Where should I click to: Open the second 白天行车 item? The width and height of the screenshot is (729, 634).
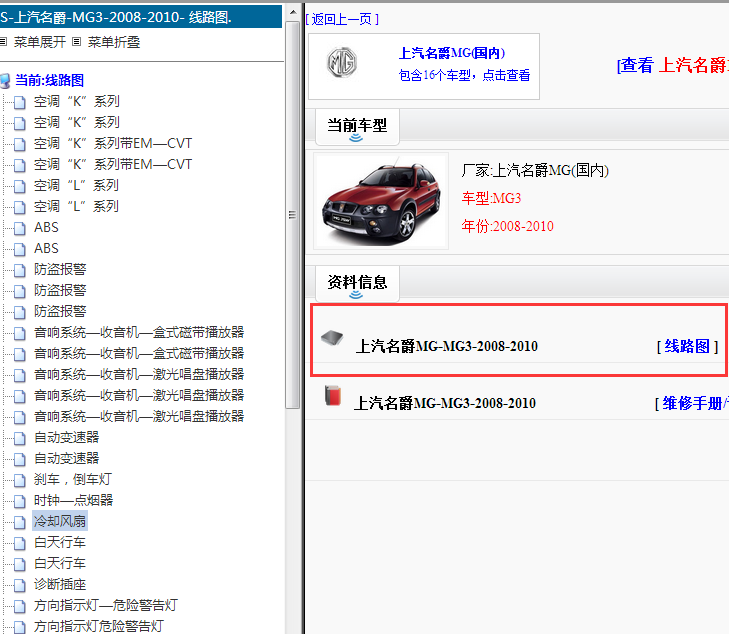[60, 564]
